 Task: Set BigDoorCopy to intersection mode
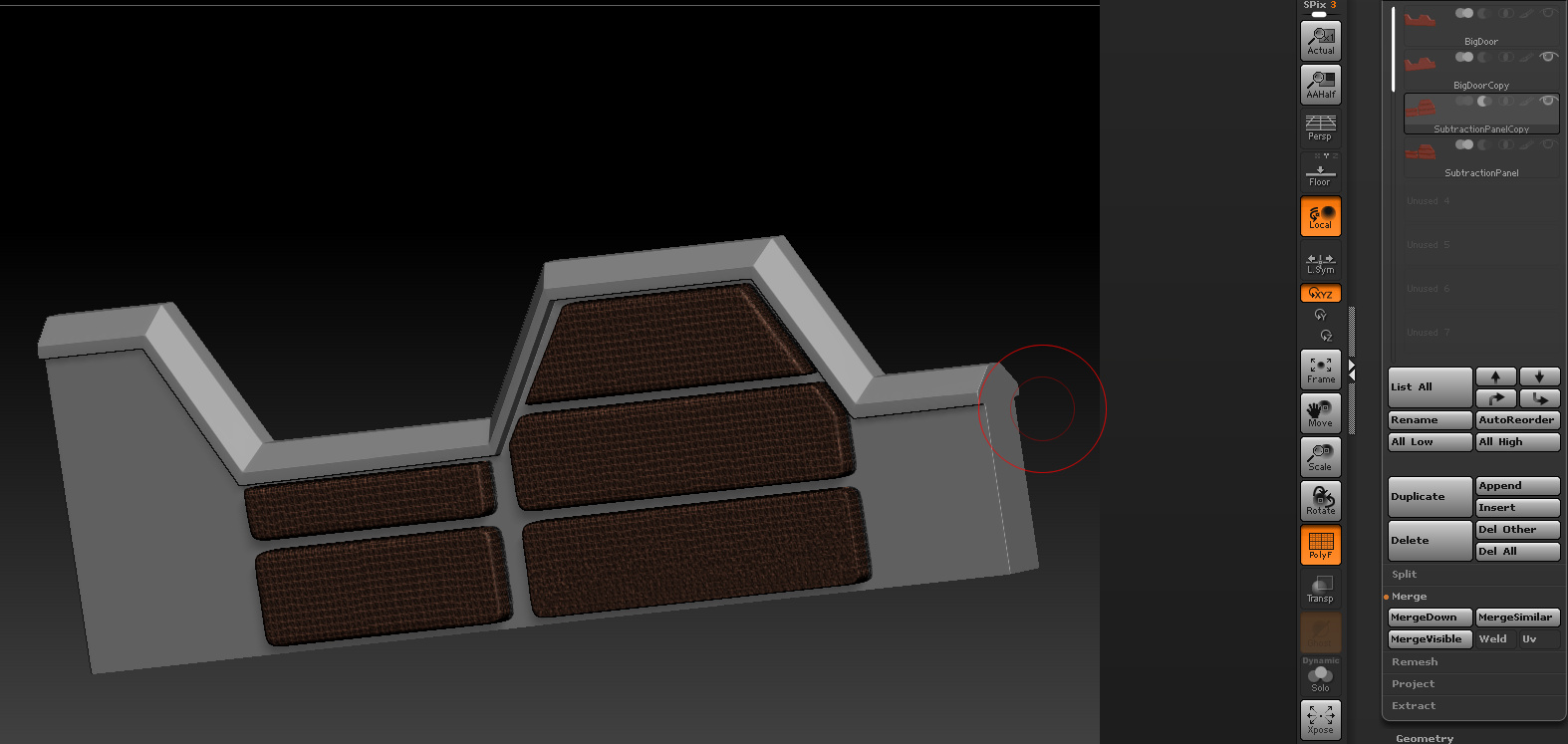click(x=1506, y=57)
